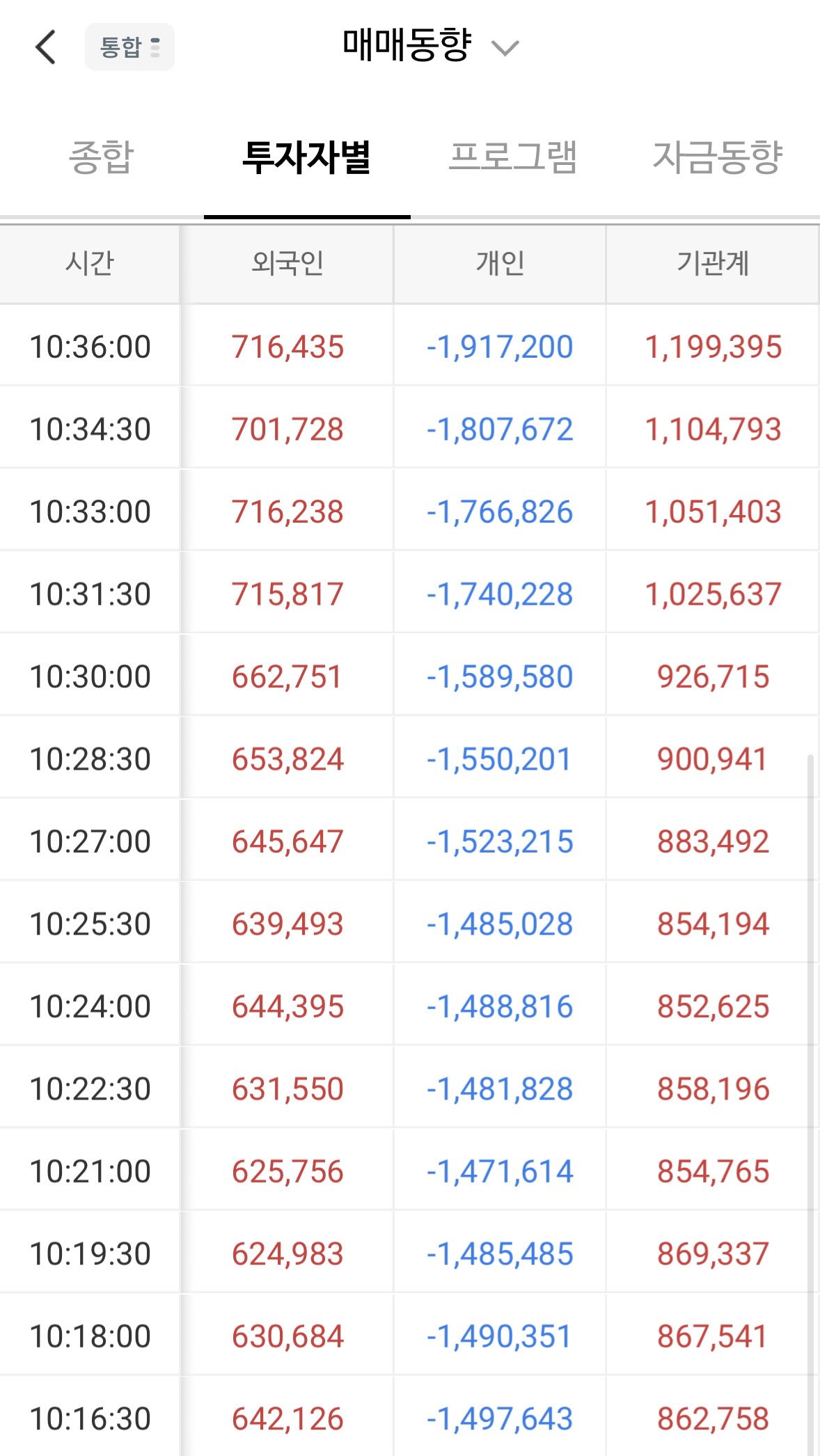The height and width of the screenshot is (1456, 820).
Task: Click the vertical scrollbar on right edge
Action: (810, 1104)
